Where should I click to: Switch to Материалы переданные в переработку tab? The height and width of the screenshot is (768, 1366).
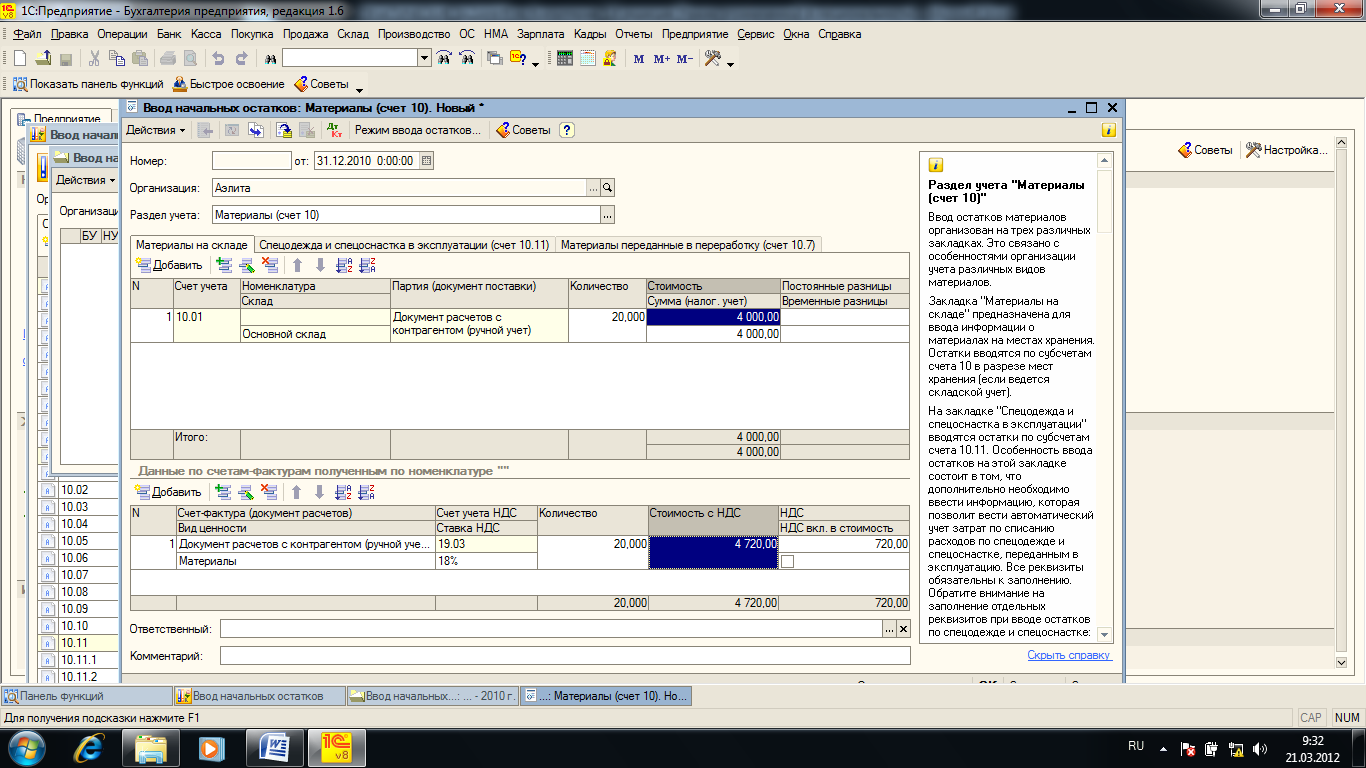pos(688,244)
